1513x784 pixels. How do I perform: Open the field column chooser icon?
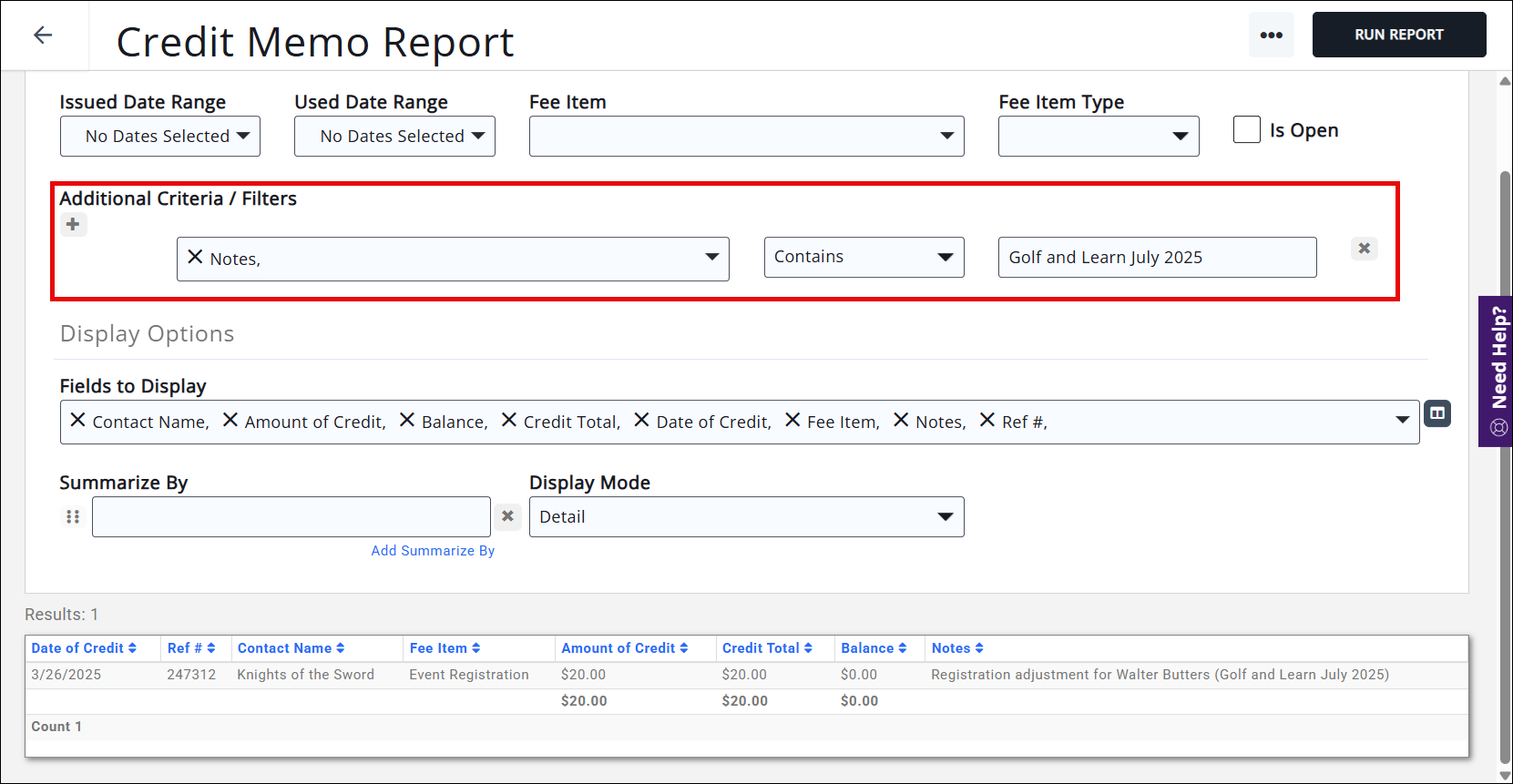1436,413
